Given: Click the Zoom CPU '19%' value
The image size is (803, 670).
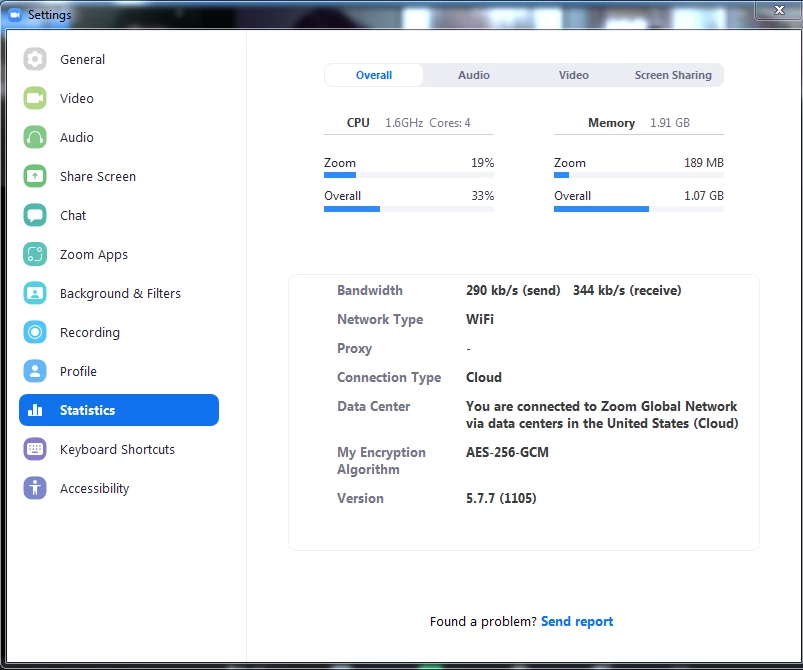Looking at the screenshot, I should point(482,163).
